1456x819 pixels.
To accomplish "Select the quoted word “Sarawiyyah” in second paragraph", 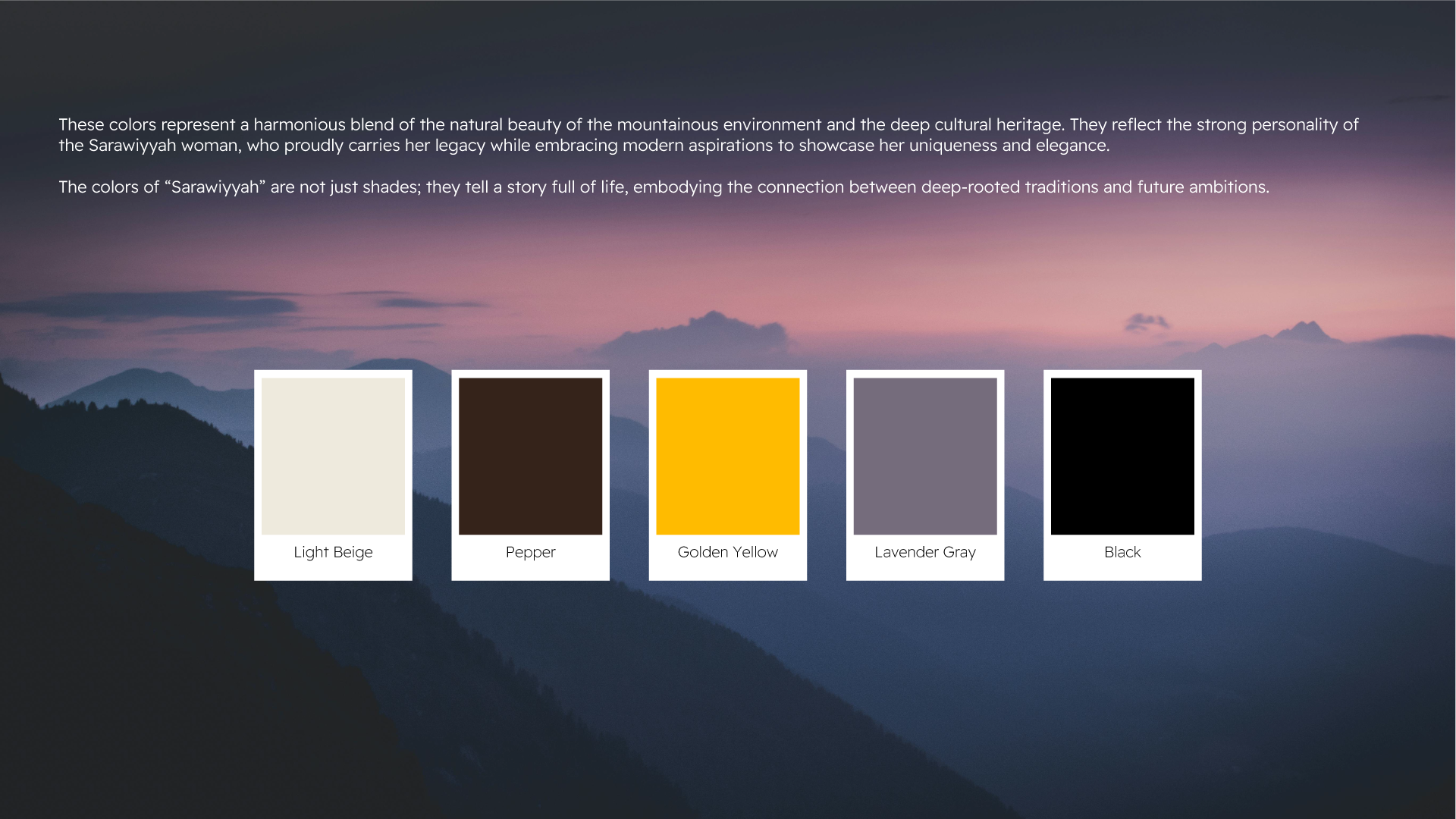I will click(215, 187).
